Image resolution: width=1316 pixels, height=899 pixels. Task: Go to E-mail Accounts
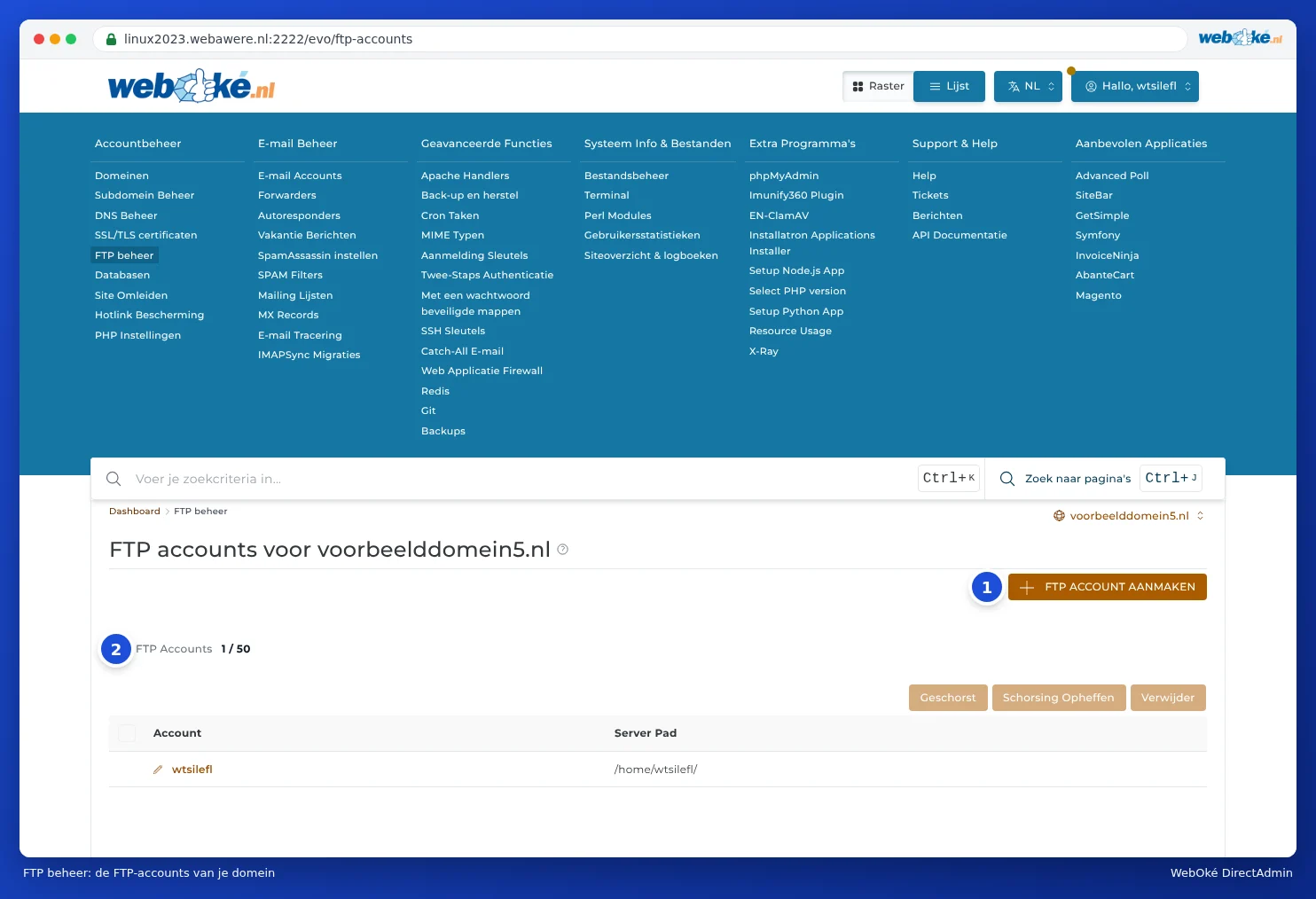click(300, 176)
